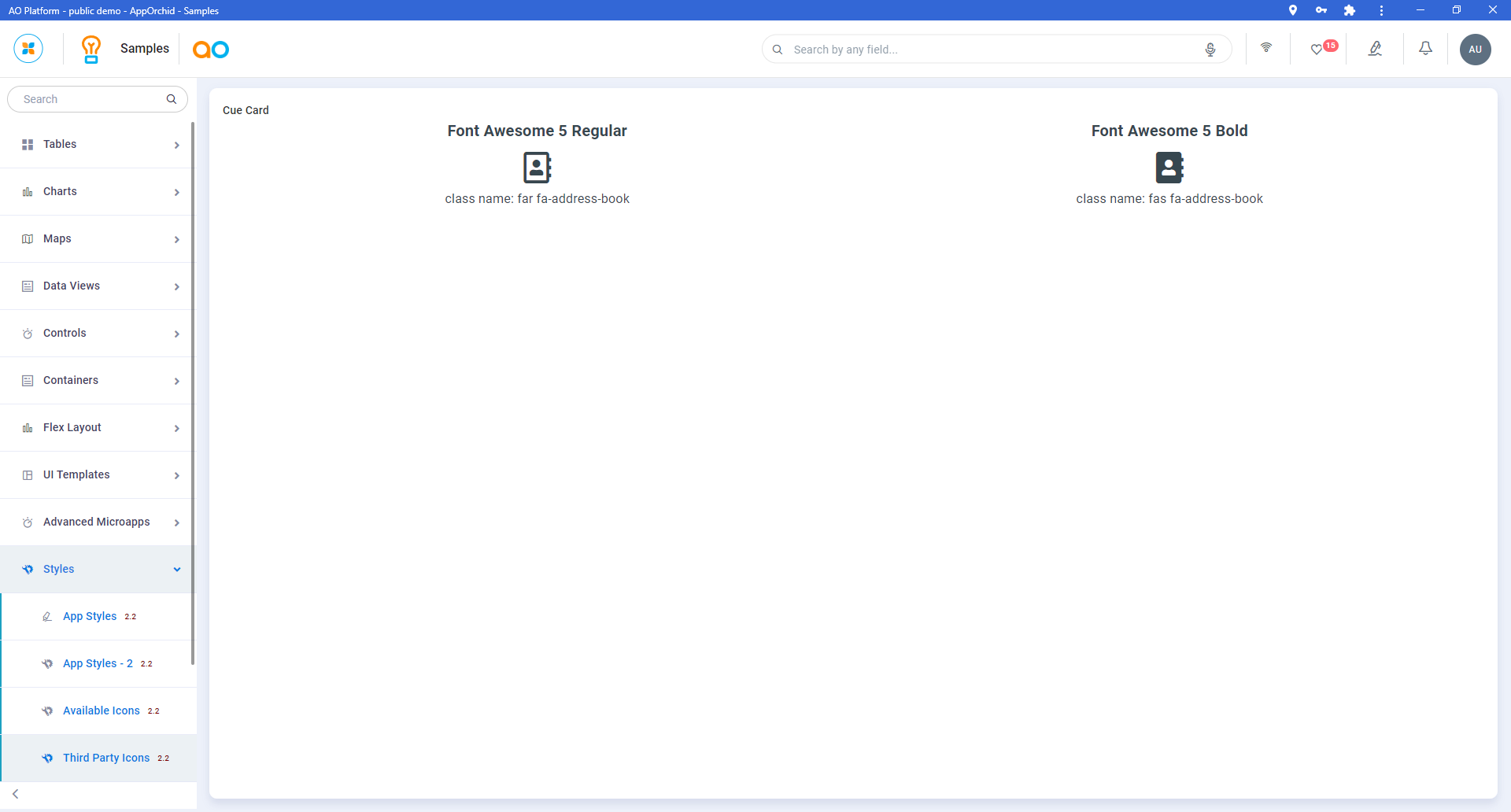Select Available Icons in sidebar

[102, 711]
